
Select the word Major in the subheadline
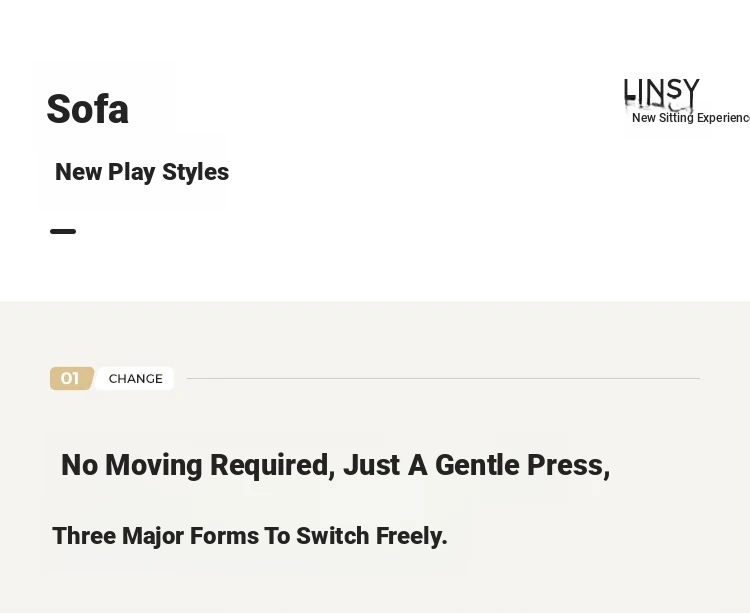click(x=153, y=536)
